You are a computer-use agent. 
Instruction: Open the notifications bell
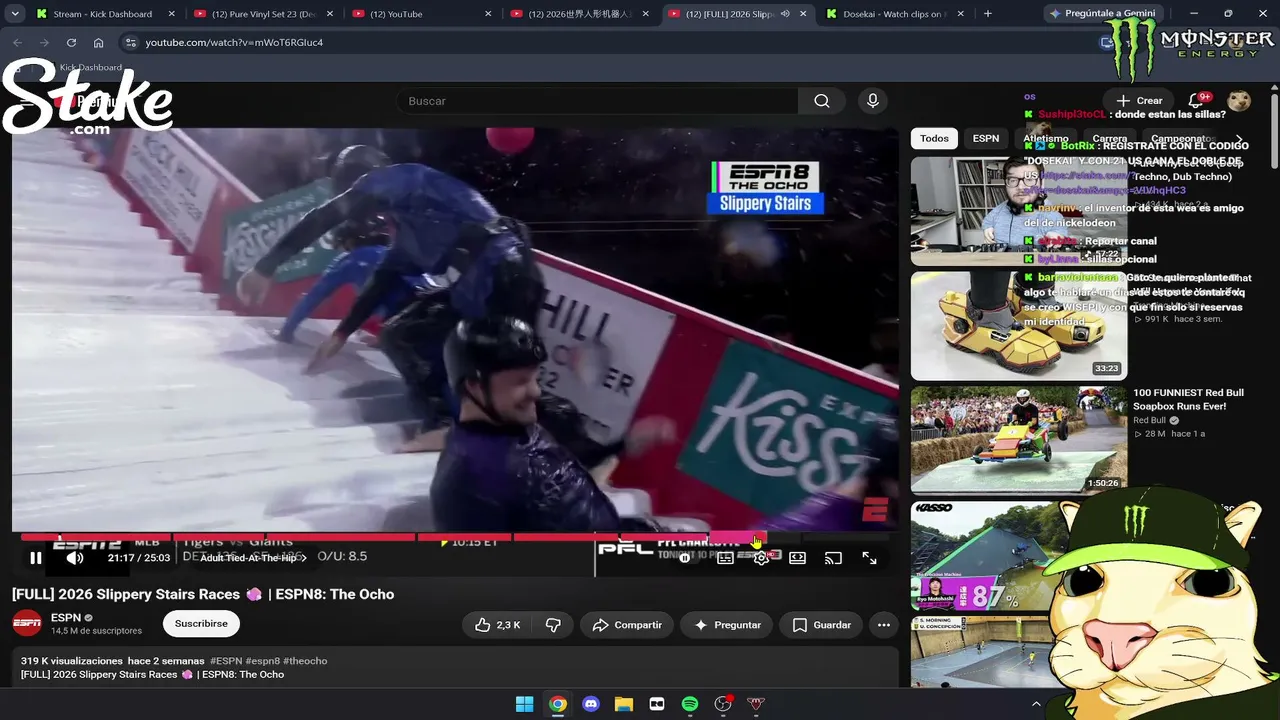tap(1196, 101)
